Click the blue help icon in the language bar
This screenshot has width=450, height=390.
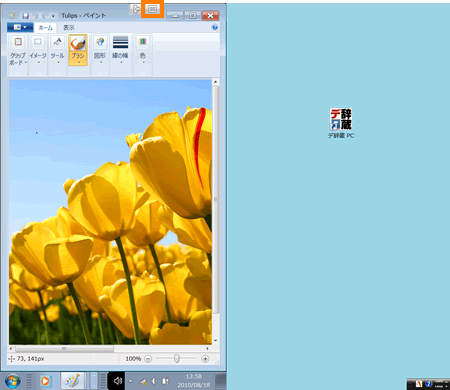coord(429,384)
